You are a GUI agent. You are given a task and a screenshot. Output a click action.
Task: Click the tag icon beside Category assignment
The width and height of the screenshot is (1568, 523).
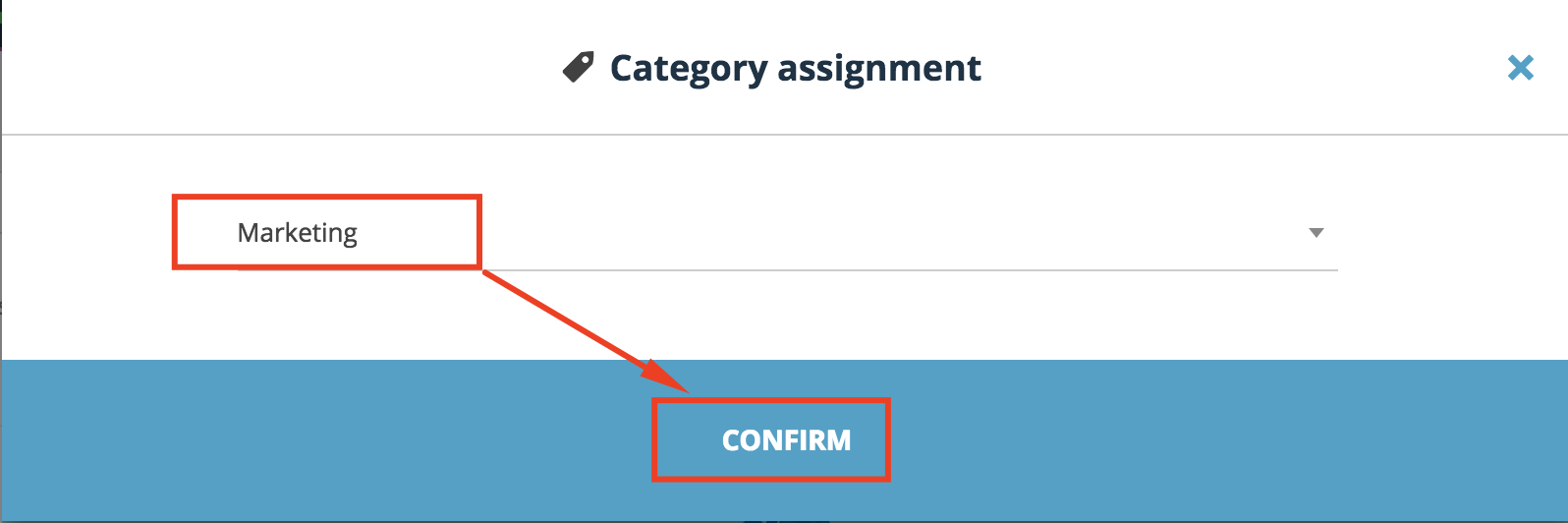pyautogui.click(x=578, y=67)
